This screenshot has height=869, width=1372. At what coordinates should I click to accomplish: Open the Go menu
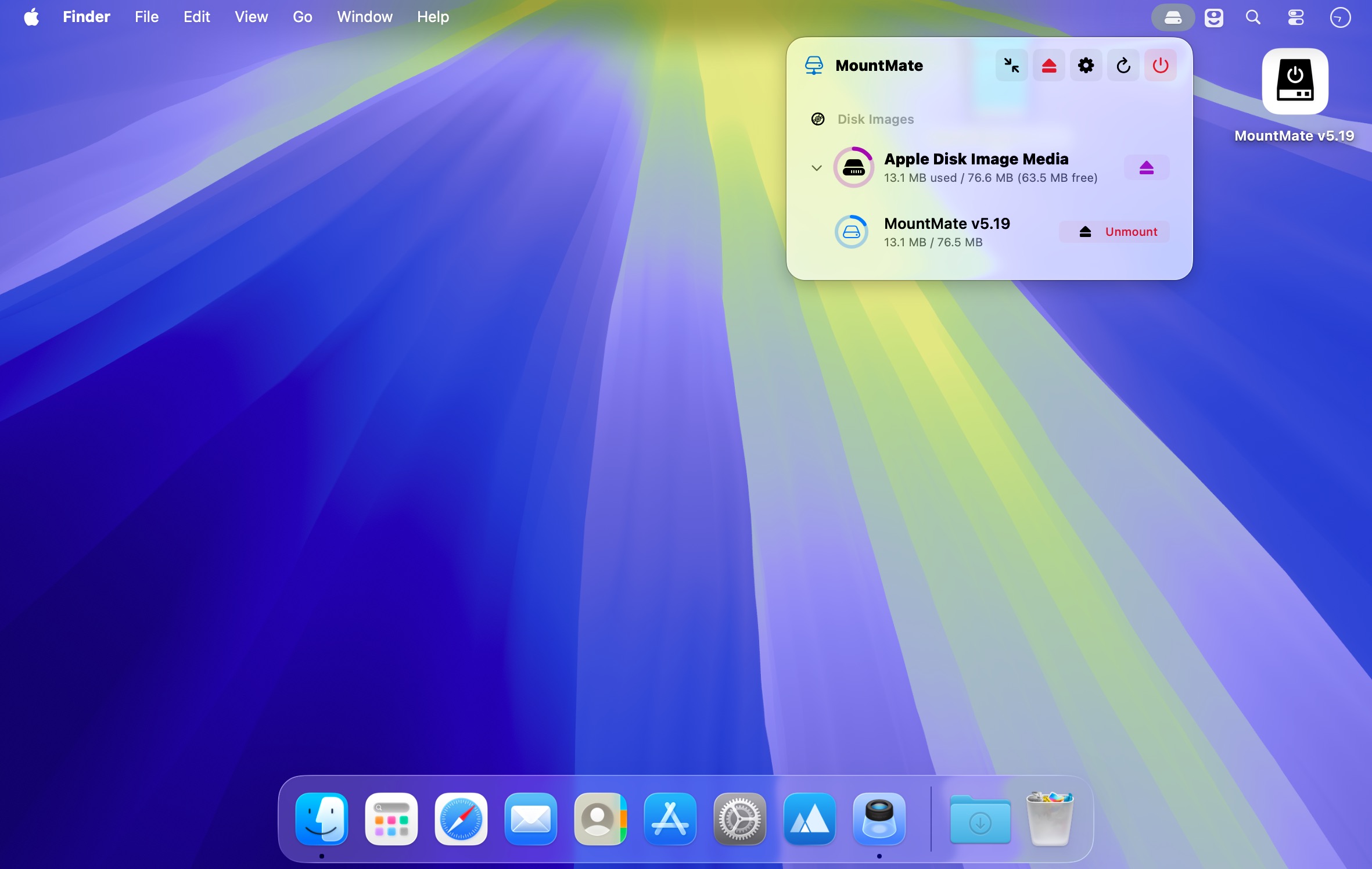pos(302,17)
